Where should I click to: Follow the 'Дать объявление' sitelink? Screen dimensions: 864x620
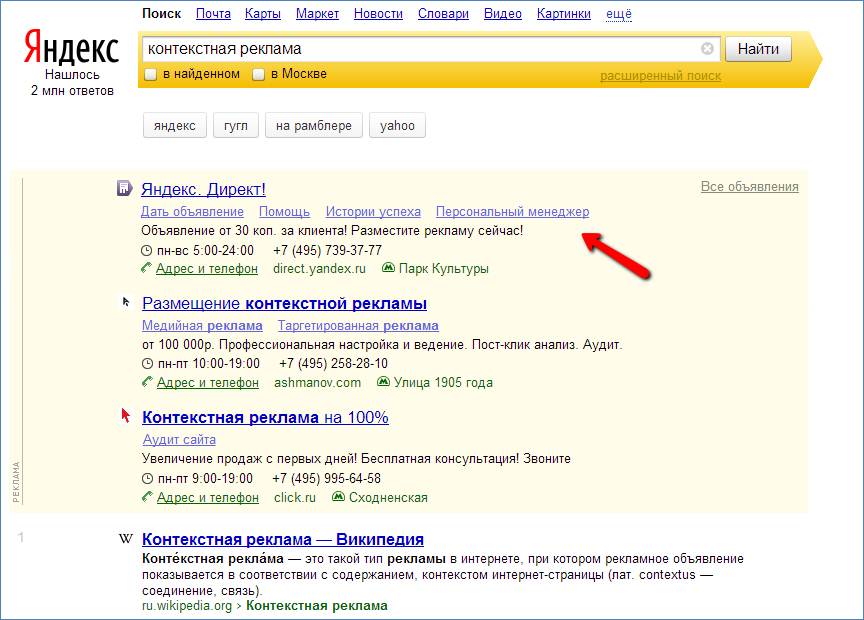pyautogui.click(x=192, y=212)
